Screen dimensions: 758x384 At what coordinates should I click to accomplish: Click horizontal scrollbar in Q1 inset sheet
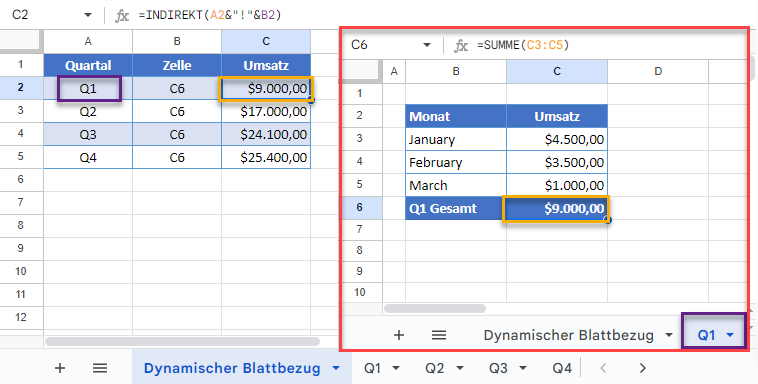pos(435,309)
